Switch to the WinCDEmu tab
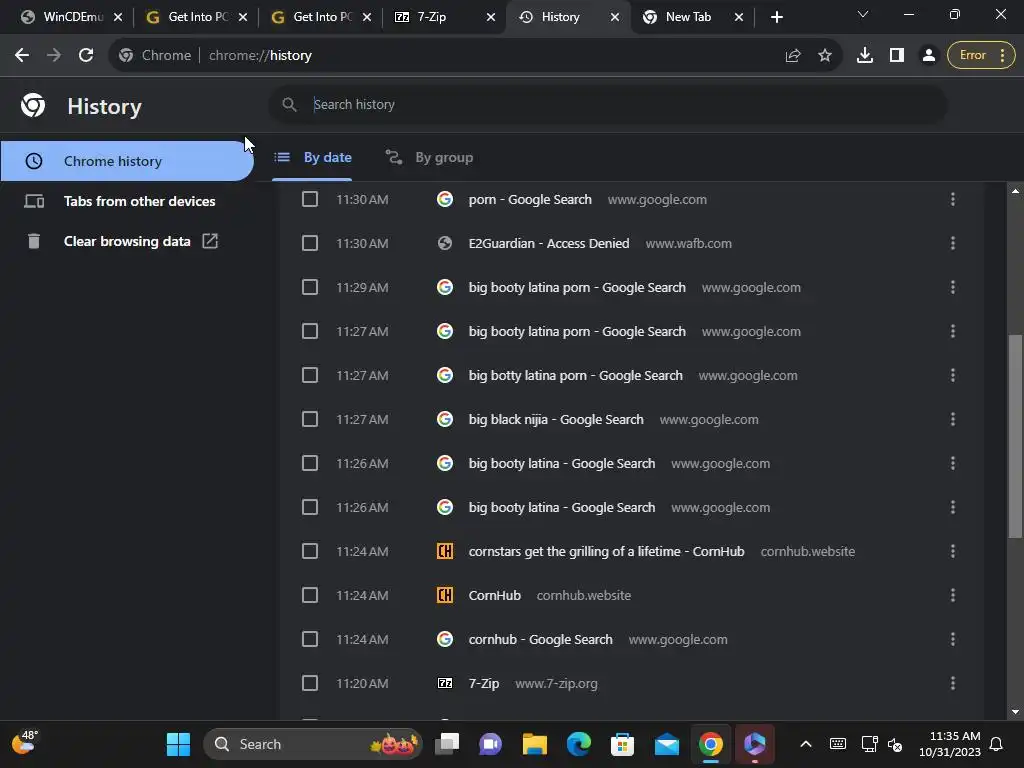This screenshot has height=768, width=1024. coord(72,17)
